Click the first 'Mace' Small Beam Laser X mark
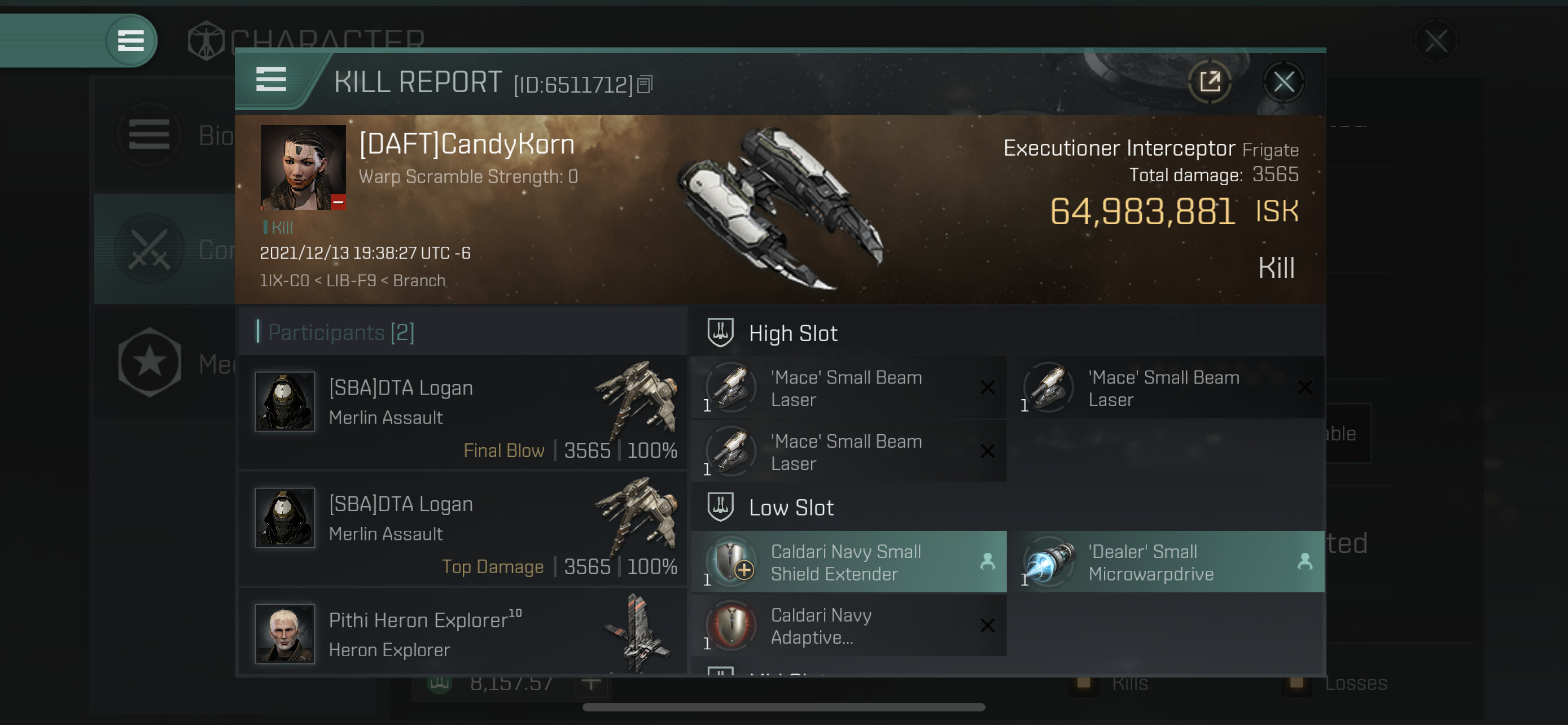This screenshot has width=1568, height=725. point(987,387)
